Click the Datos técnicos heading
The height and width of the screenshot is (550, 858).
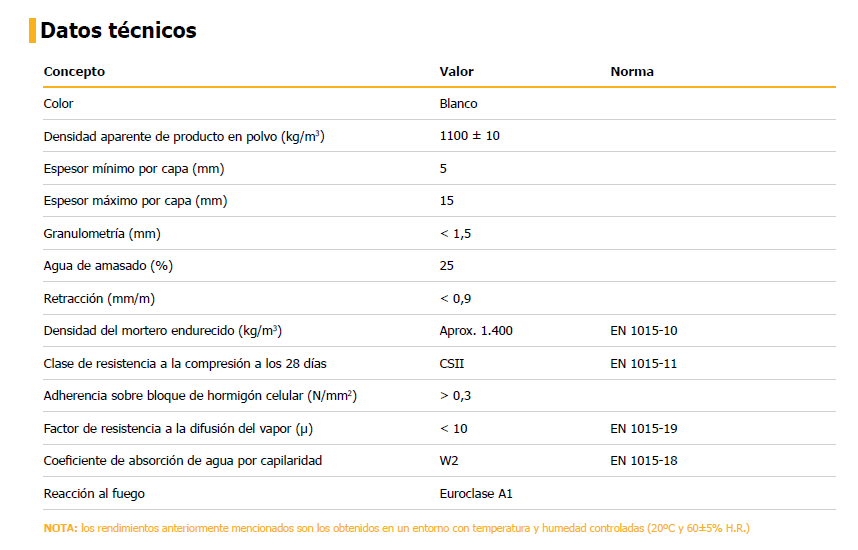click(118, 31)
